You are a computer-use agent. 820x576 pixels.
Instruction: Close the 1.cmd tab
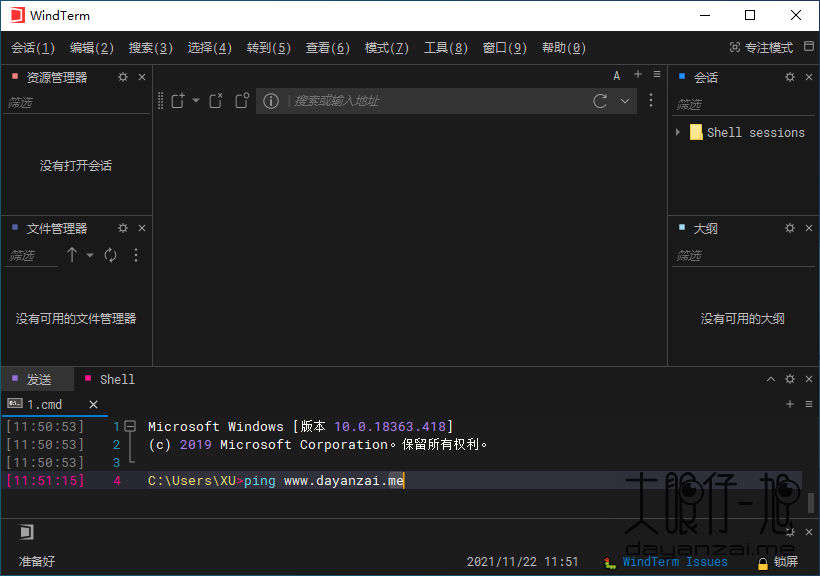coord(93,404)
